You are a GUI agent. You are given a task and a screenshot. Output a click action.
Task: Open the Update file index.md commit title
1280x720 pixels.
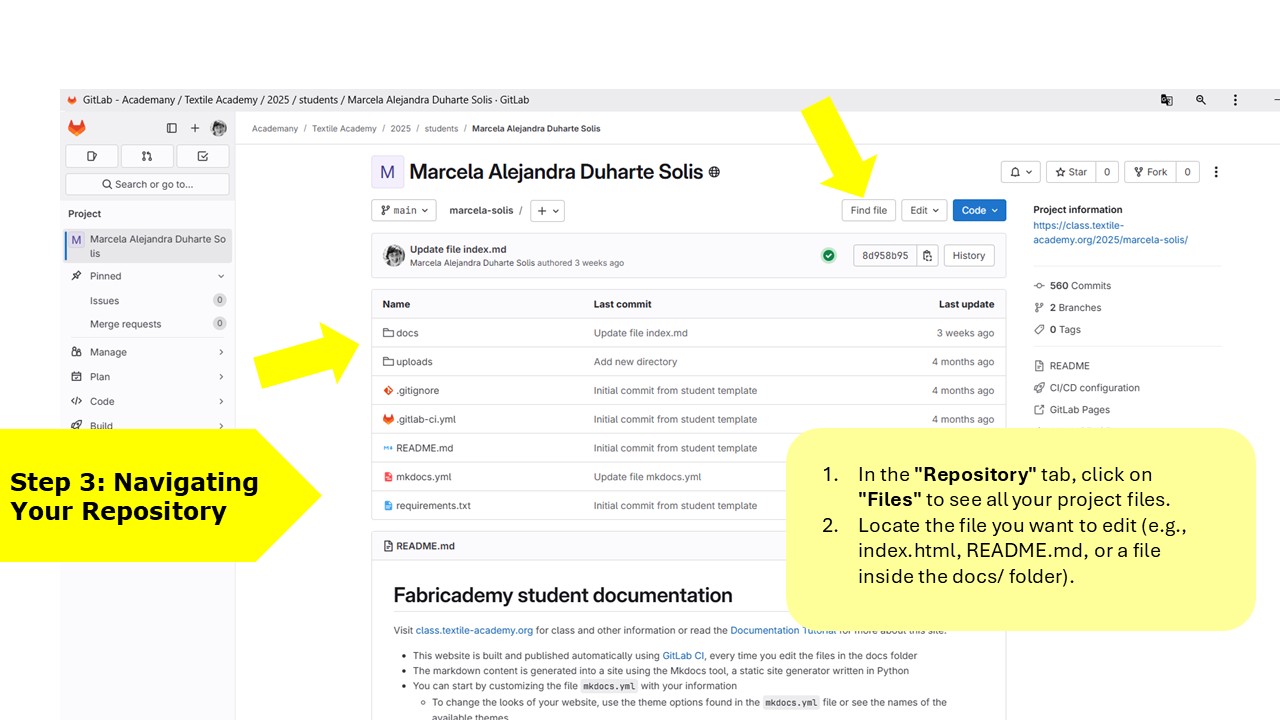coord(458,249)
